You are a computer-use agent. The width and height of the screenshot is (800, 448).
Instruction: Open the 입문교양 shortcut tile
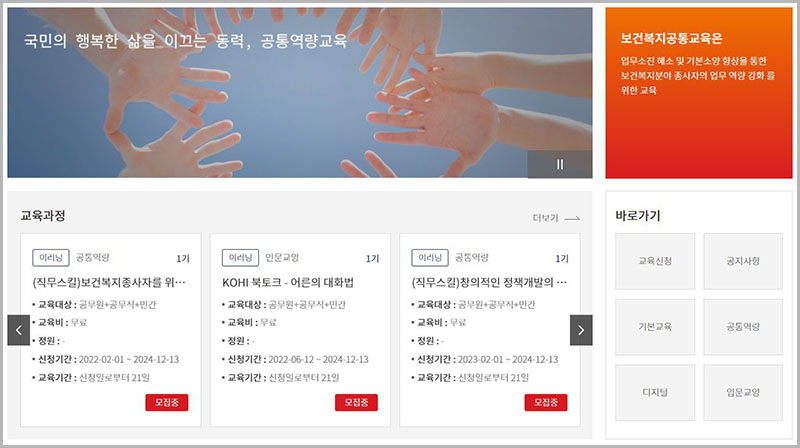click(742, 392)
